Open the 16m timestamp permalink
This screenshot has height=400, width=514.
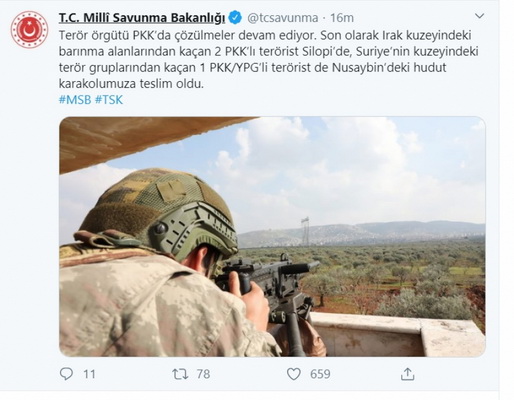(342, 18)
